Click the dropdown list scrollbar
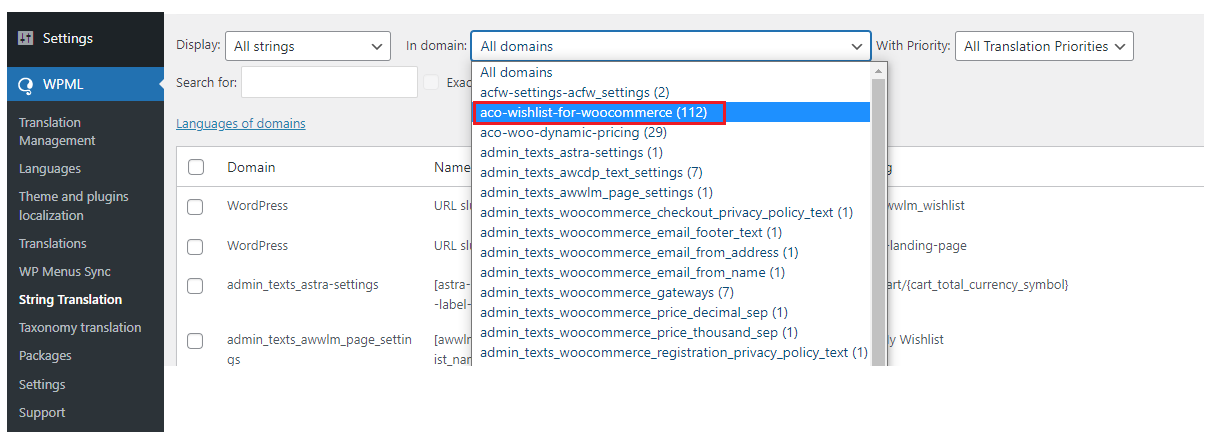 tap(879, 223)
